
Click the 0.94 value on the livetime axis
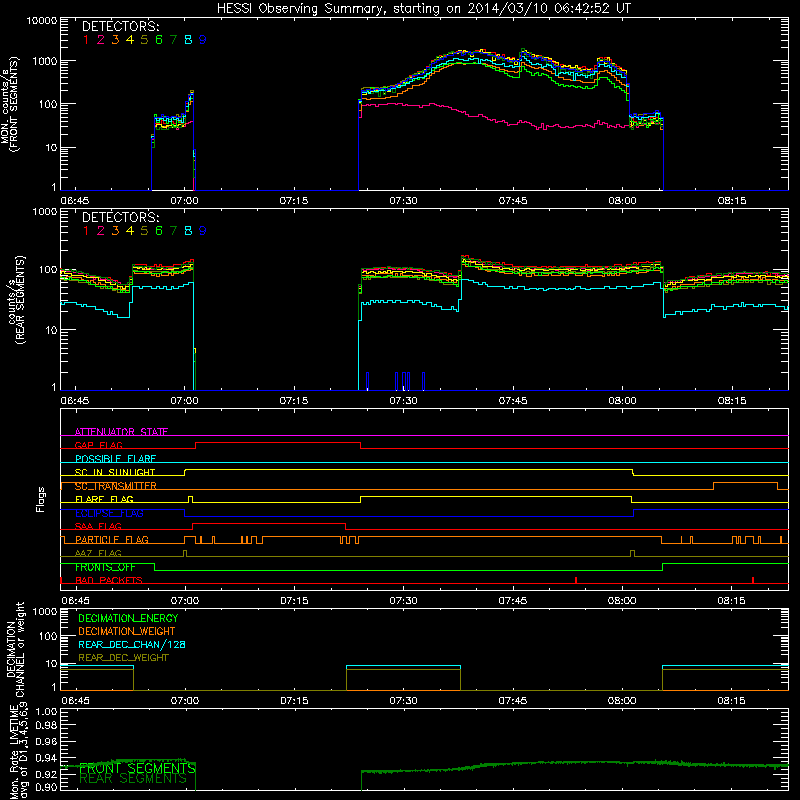tap(46, 758)
